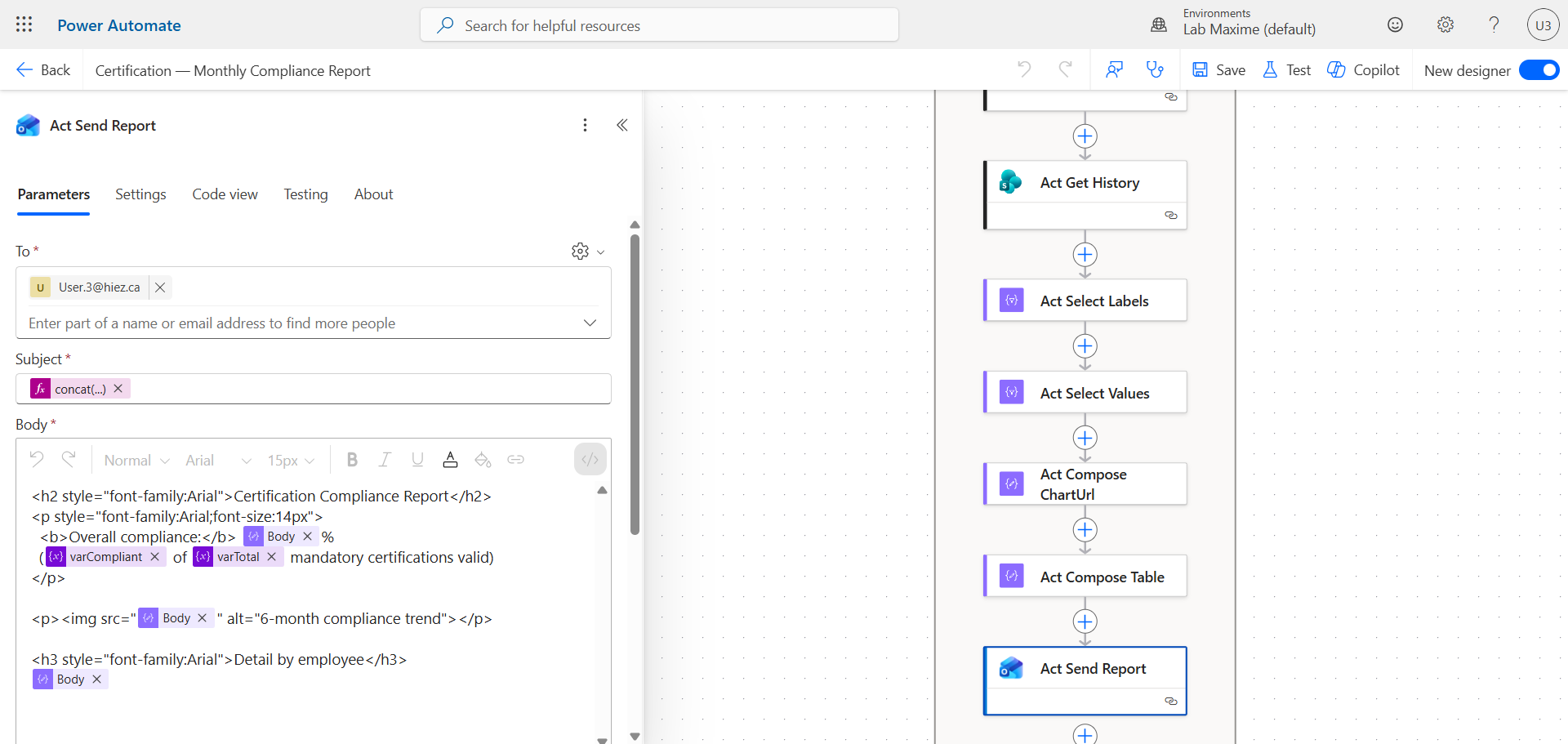Turn off the New designer toggle
The height and width of the screenshot is (744, 1568).
pos(1539,70)
